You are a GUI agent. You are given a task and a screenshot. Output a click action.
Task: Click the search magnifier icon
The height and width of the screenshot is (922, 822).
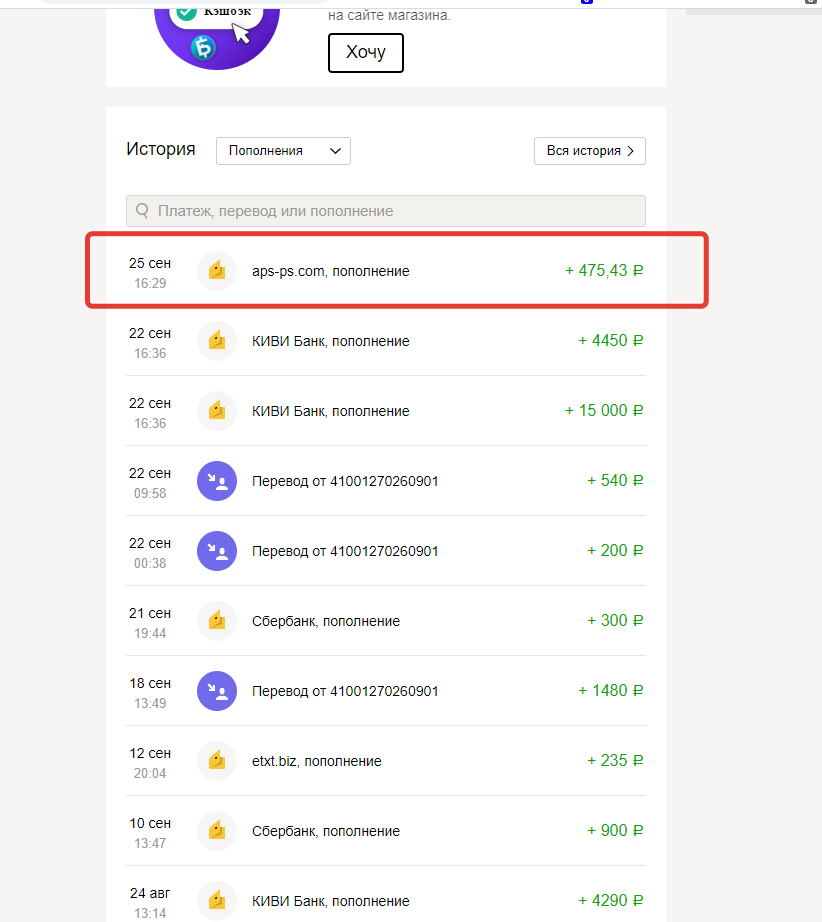(141, 211)
